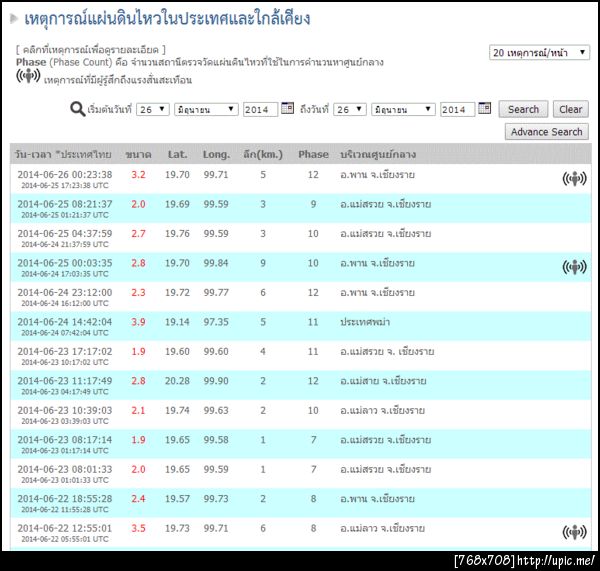This screenshot has height=571, width=600.
Task: Open the 2014-06-26 00:23:38 earthquake event
Action: pos(301,179)
